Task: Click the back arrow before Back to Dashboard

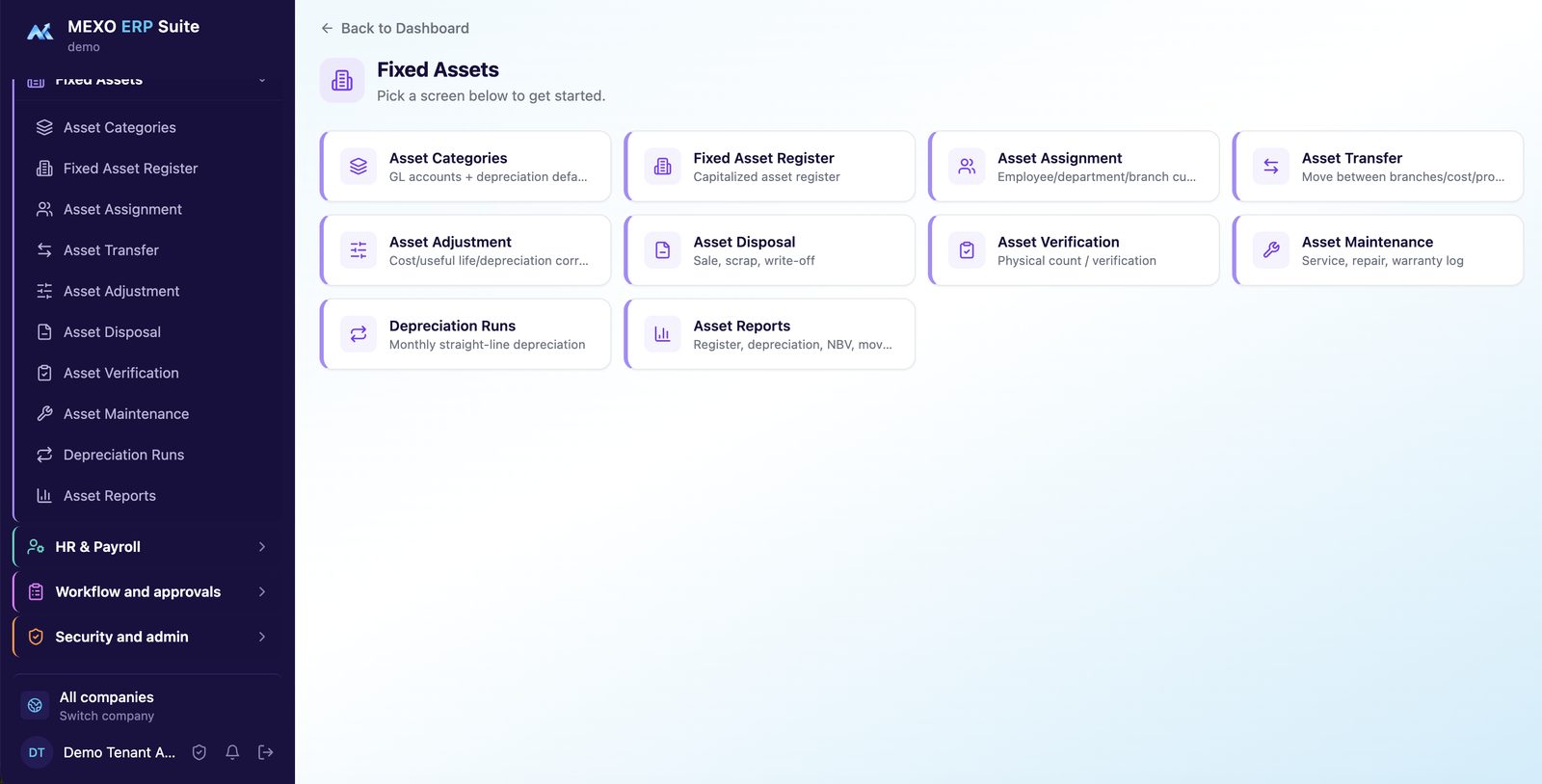Action: (327, 28)
